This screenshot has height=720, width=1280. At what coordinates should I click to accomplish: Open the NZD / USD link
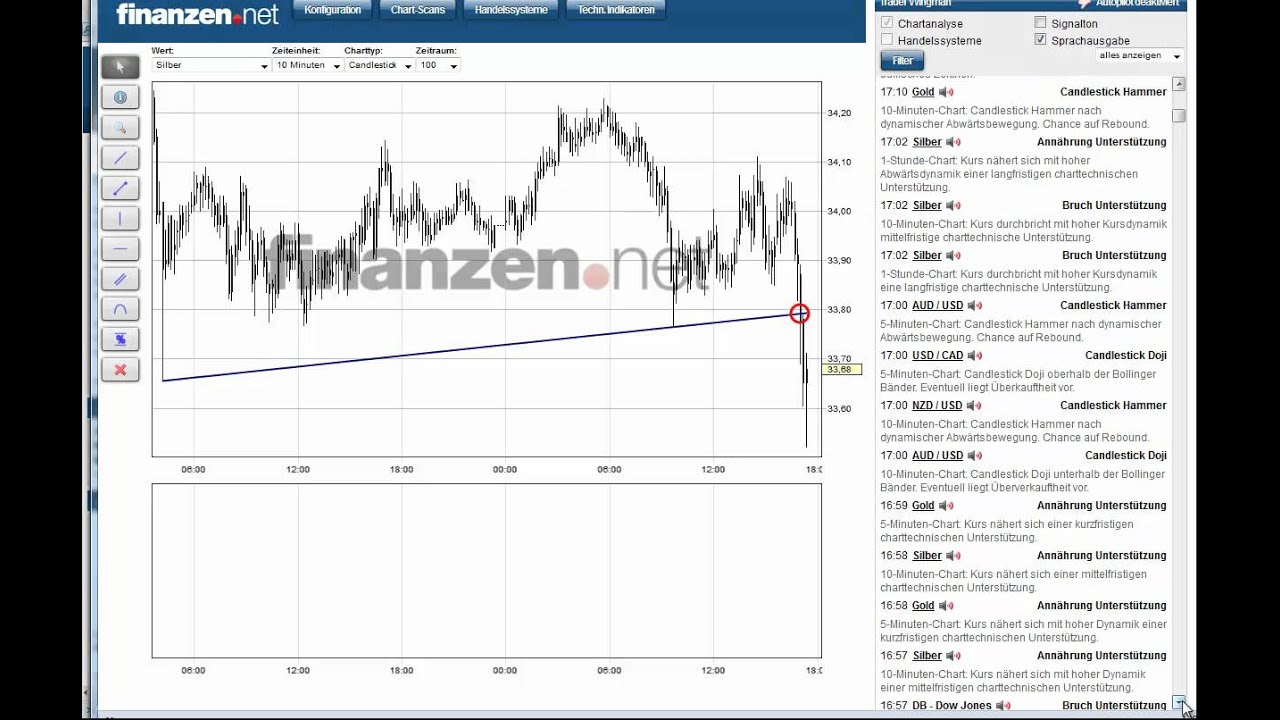click(x=937, y=405)
